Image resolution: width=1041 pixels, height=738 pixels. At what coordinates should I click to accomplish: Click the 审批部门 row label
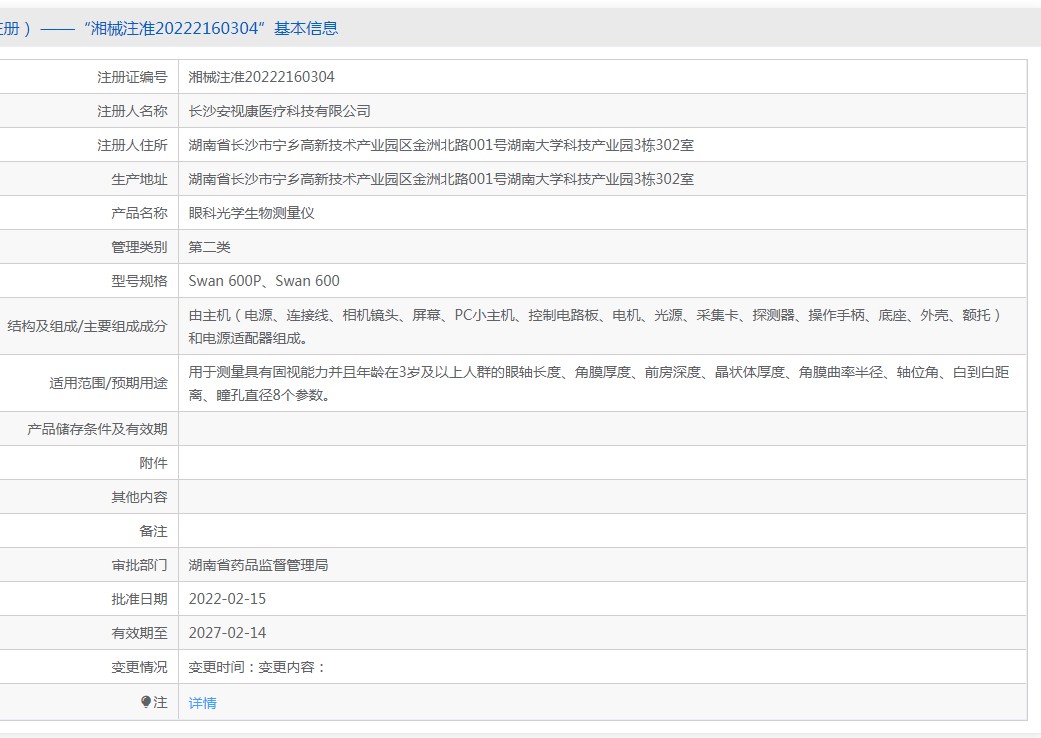click(x=139, y=565)
